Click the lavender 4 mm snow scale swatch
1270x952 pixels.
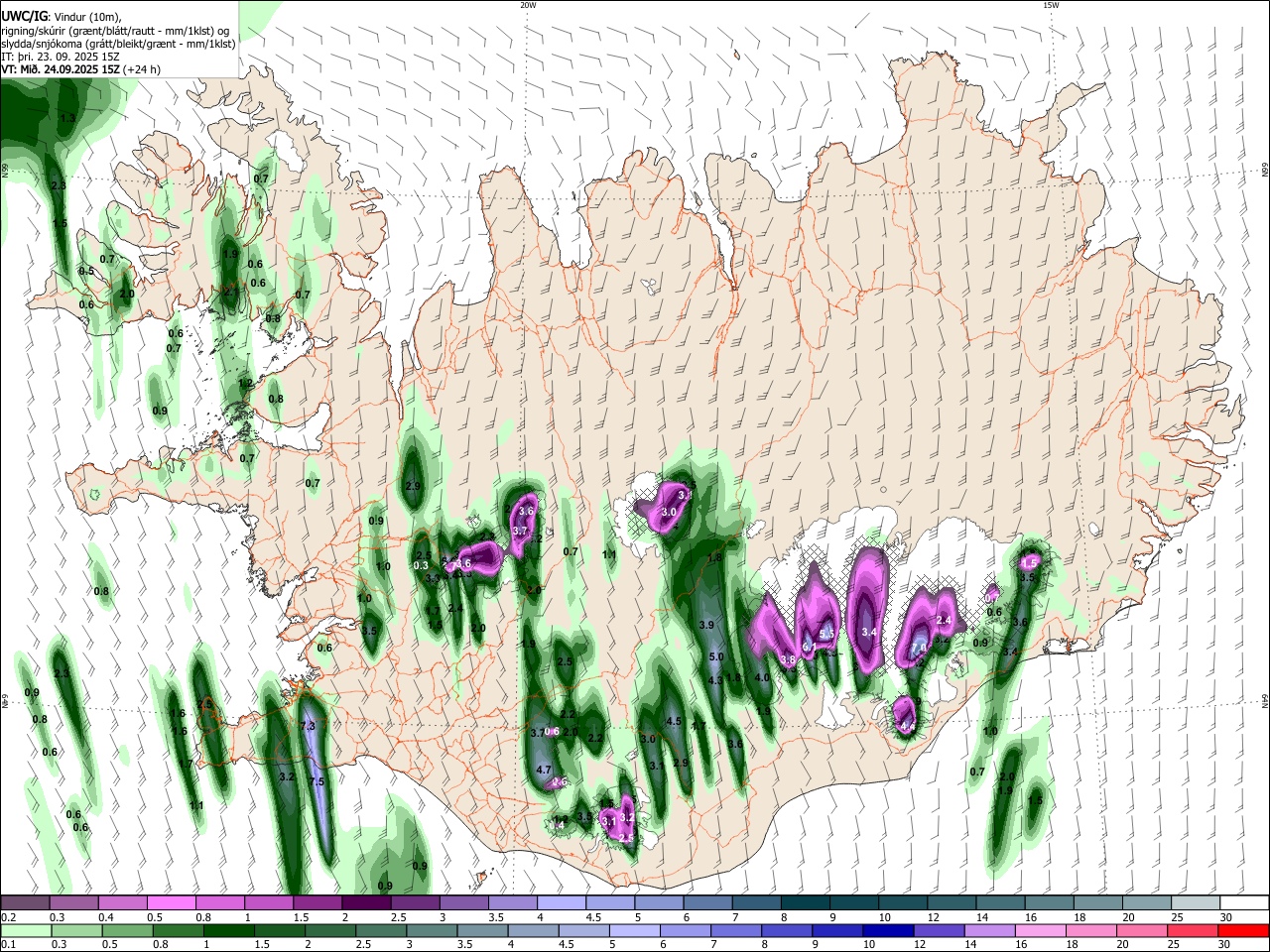(x=561, y=903)
